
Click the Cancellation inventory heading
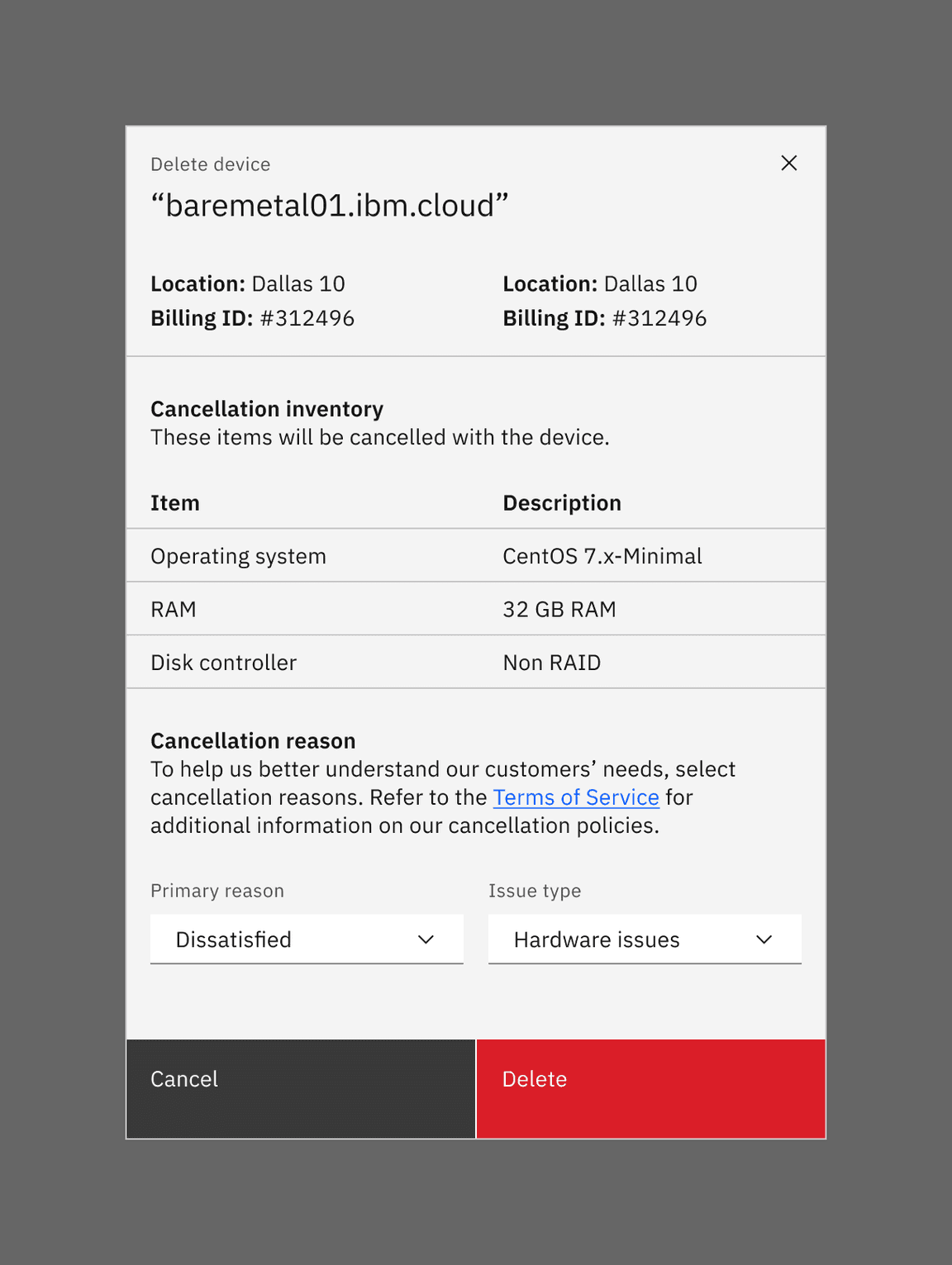pos(267,409)
